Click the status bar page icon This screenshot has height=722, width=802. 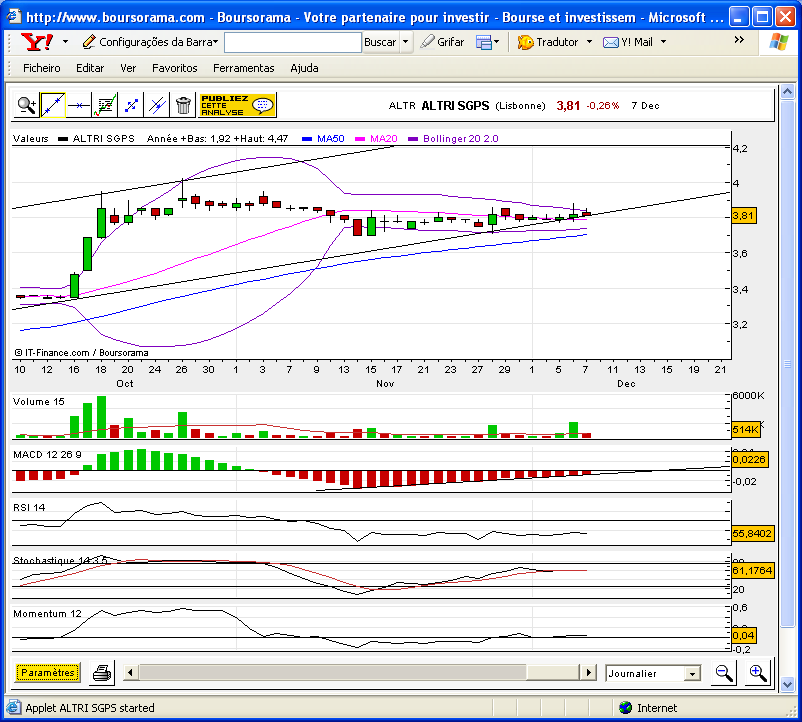coord(14,708)
